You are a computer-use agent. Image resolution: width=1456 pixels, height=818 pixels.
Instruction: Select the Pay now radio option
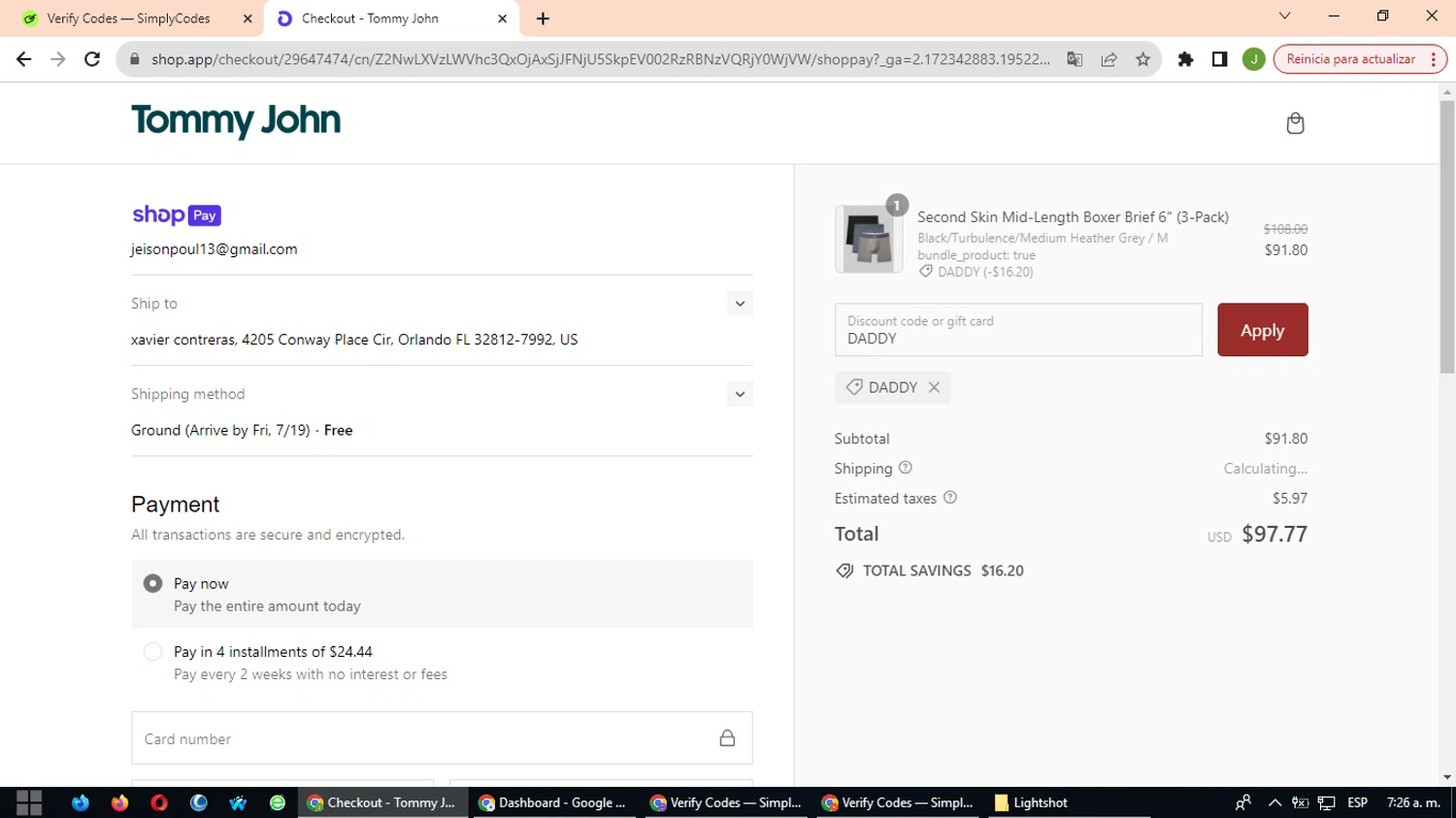tap(152, 583)
